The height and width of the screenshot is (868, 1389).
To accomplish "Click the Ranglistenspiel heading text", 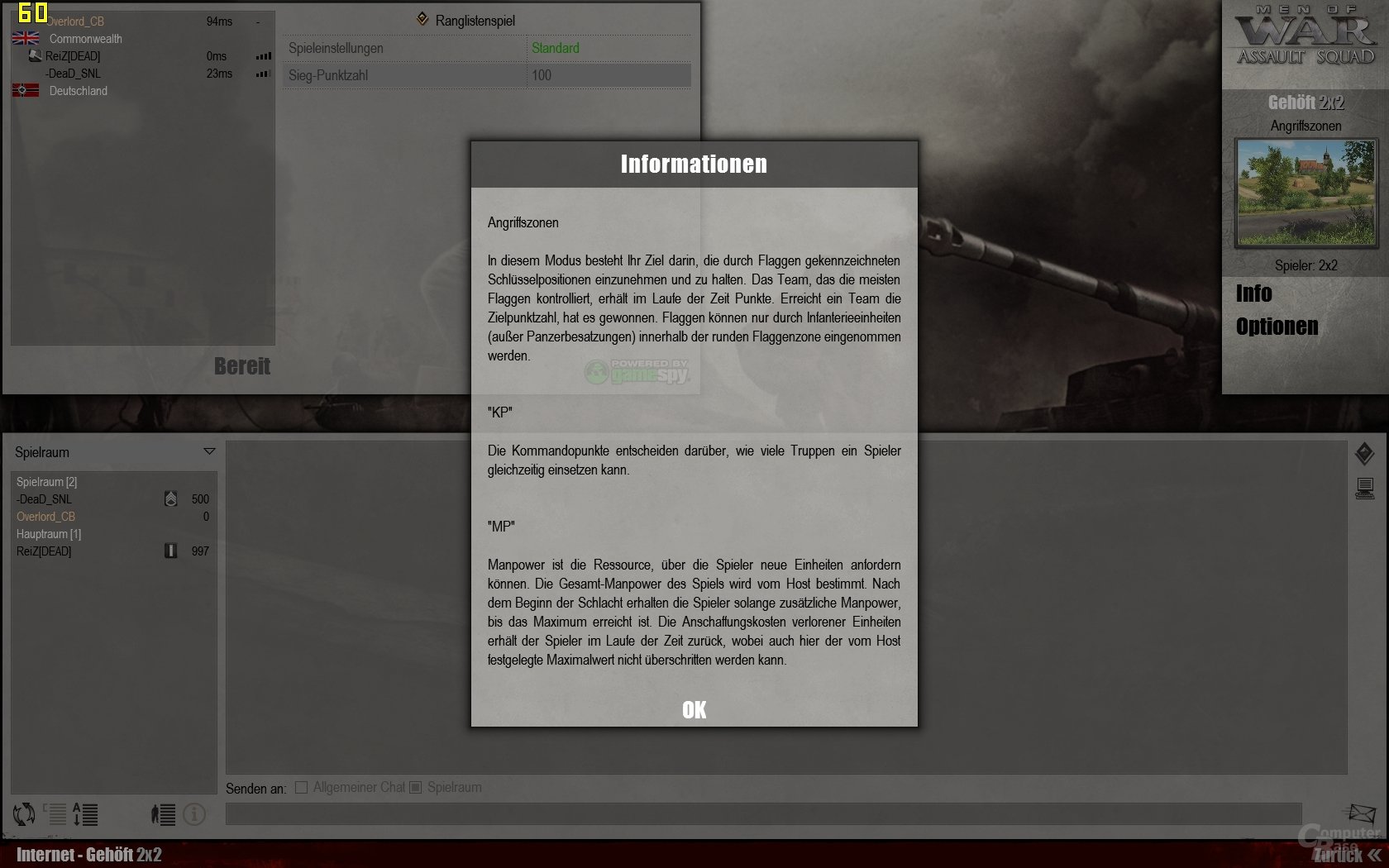I will click(475, 21).
